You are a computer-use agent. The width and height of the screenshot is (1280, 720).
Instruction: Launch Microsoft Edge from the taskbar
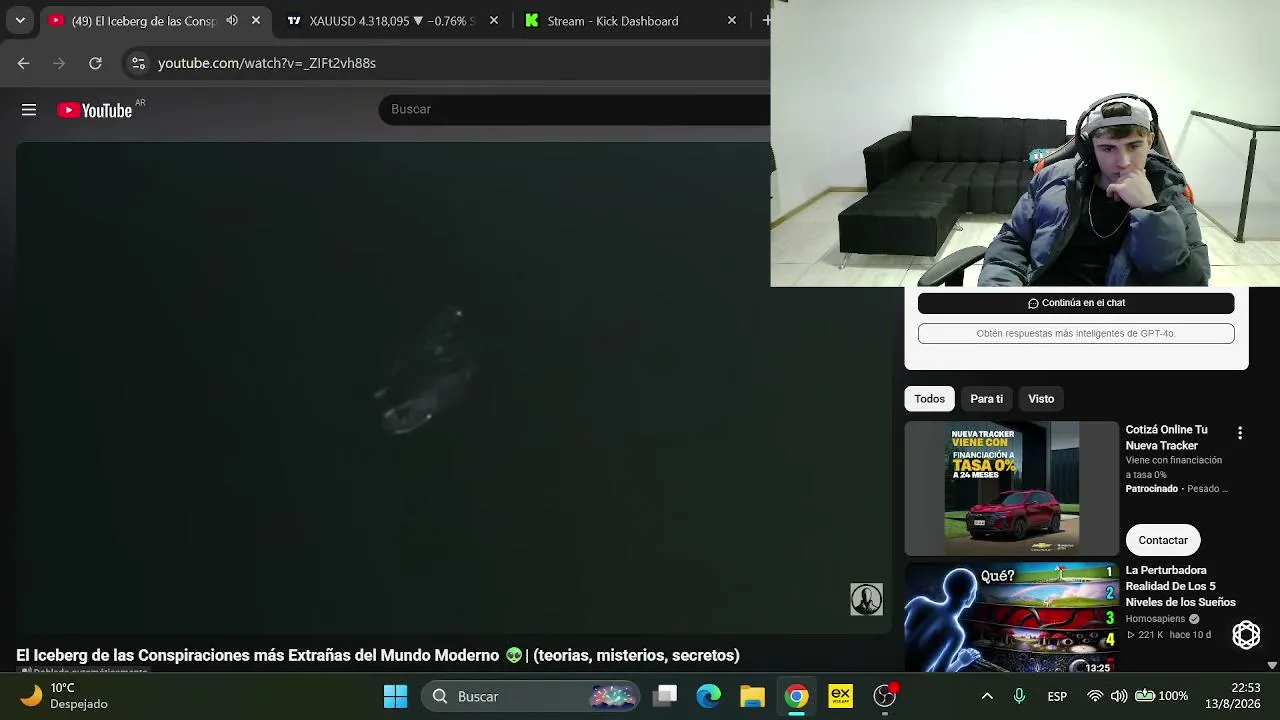click(709, 696)
